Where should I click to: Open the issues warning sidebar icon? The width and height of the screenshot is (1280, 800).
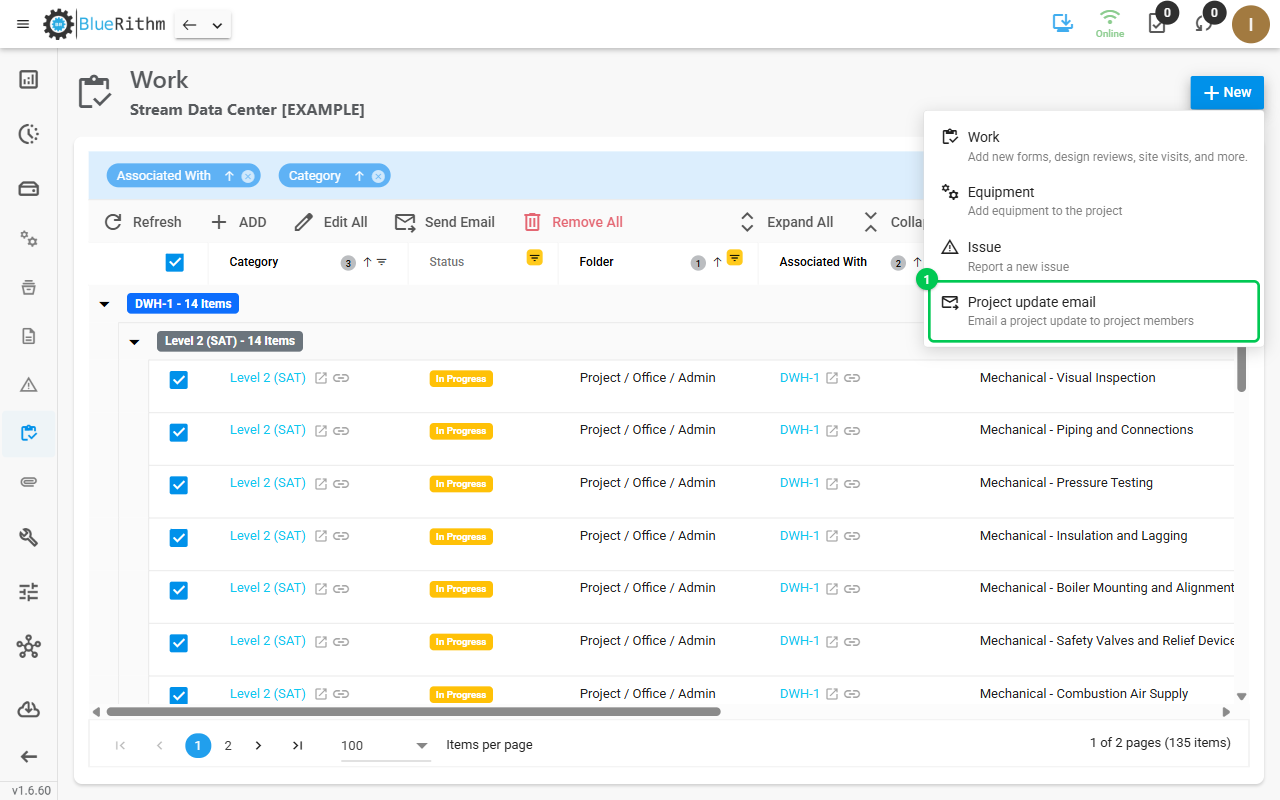29,385
